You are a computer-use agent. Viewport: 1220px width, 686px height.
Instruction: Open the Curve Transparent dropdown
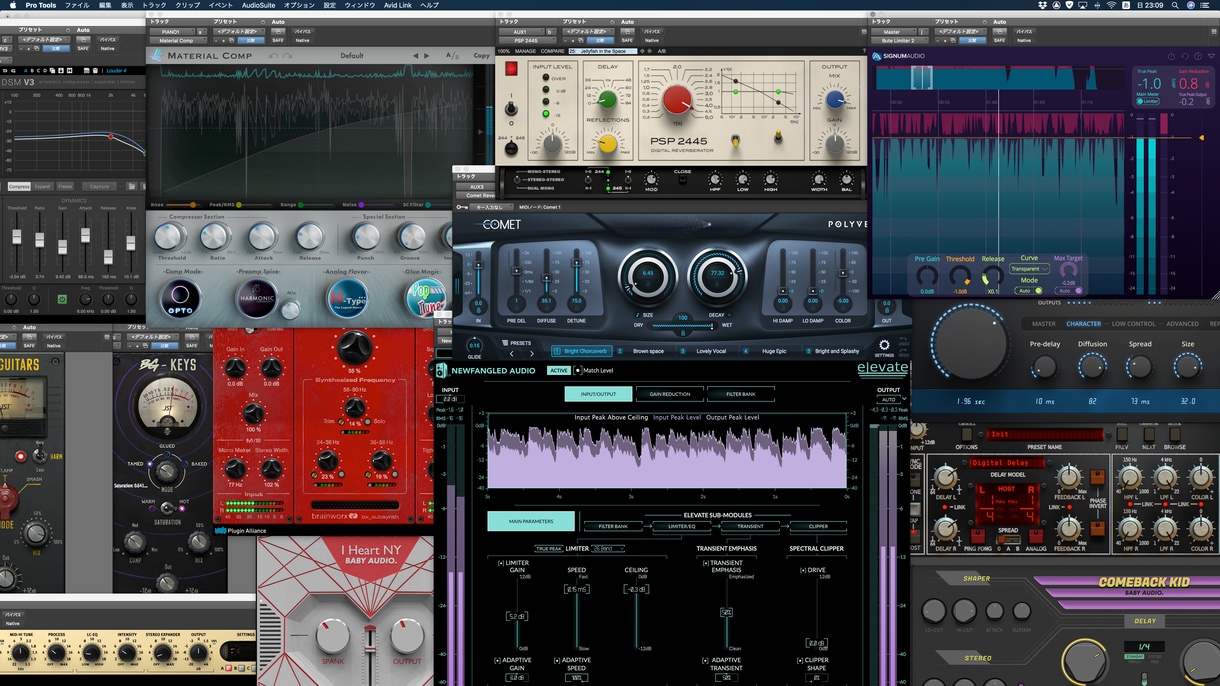point(1029,269)
